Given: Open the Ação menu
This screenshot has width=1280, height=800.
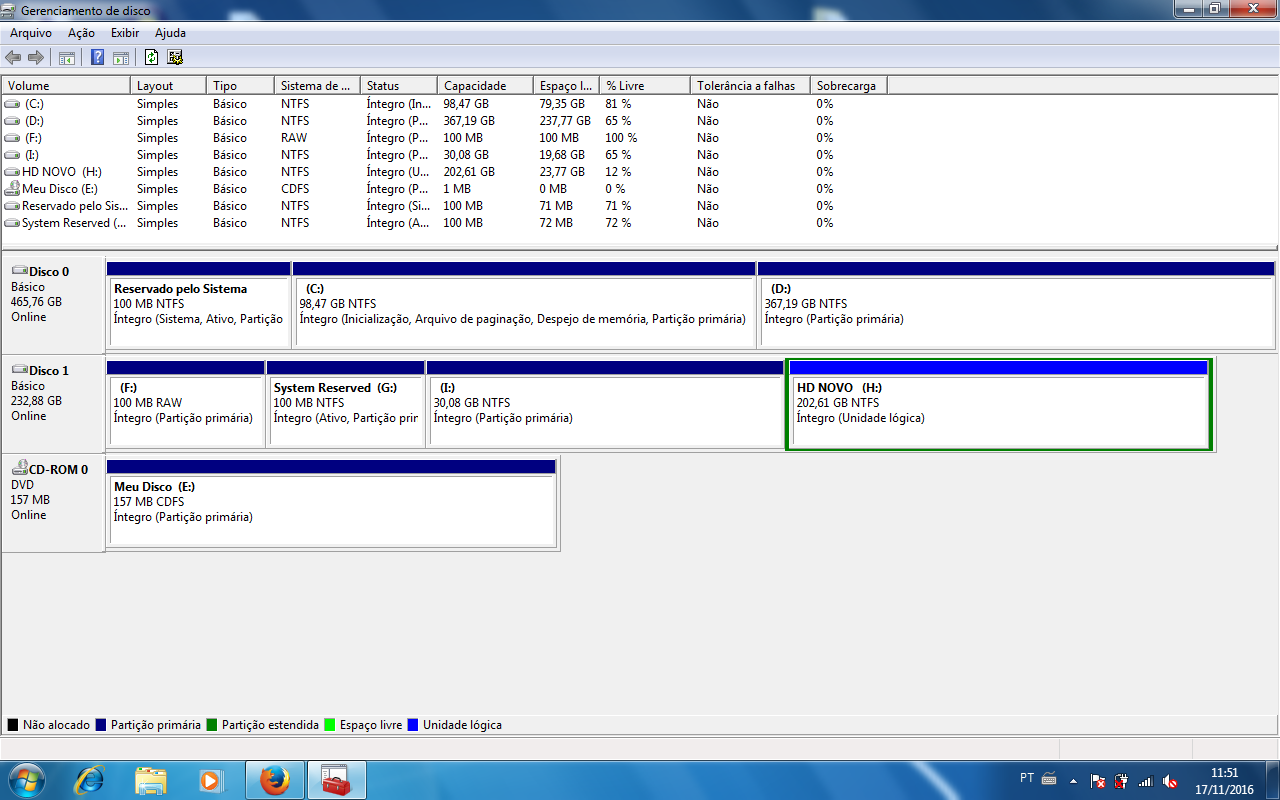Looking at the screenshot, I should [x=81, y=33].
